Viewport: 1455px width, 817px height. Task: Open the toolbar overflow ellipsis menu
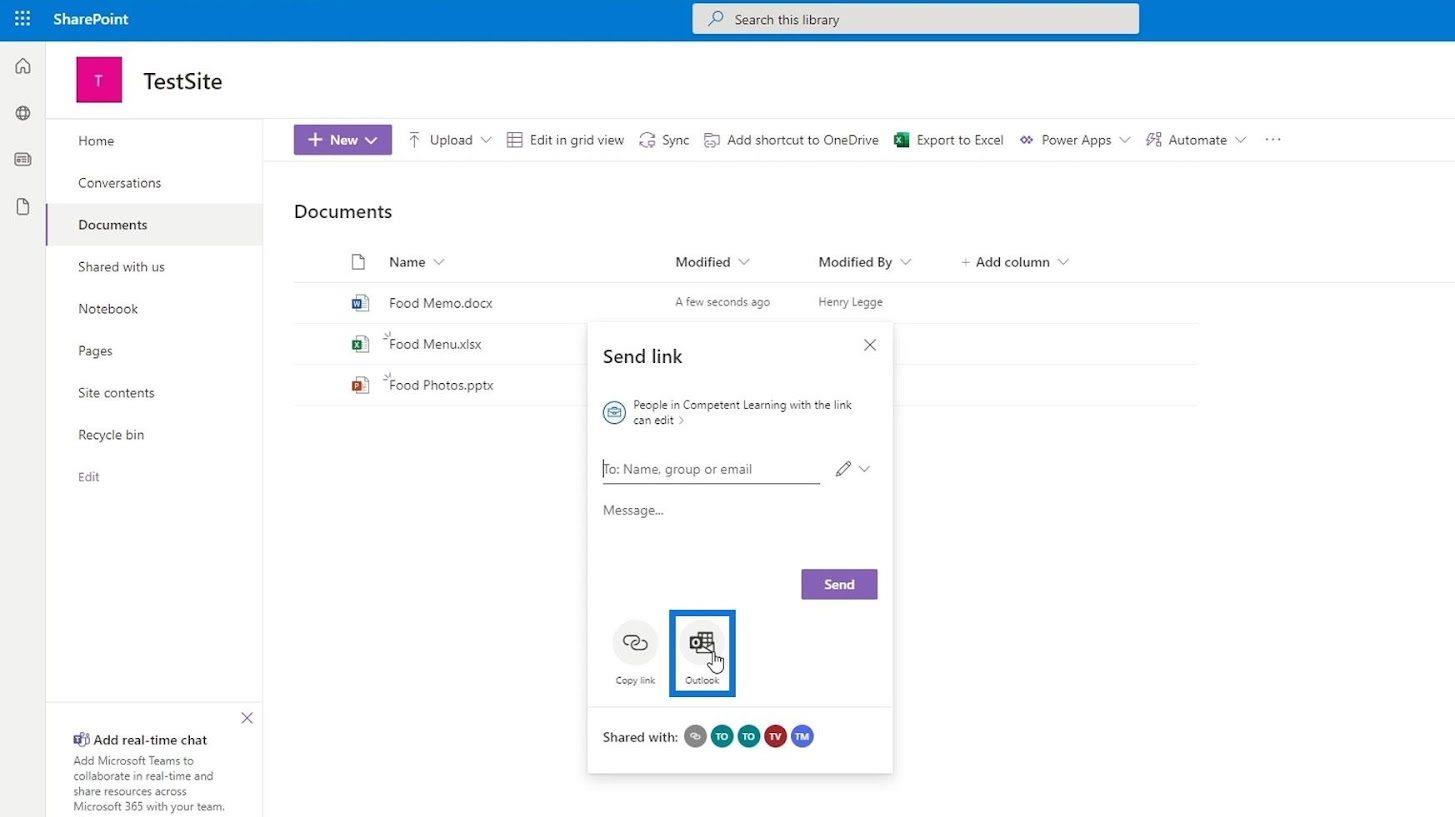[x=1273, y=140]
